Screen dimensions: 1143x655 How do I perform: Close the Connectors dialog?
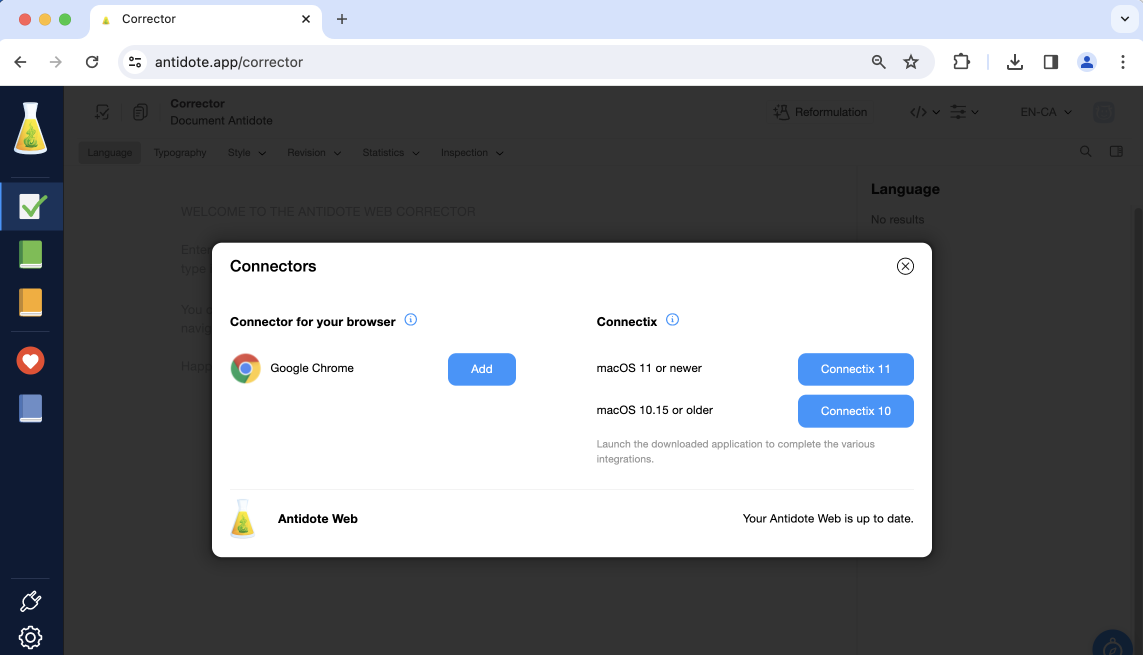point(905,266)
